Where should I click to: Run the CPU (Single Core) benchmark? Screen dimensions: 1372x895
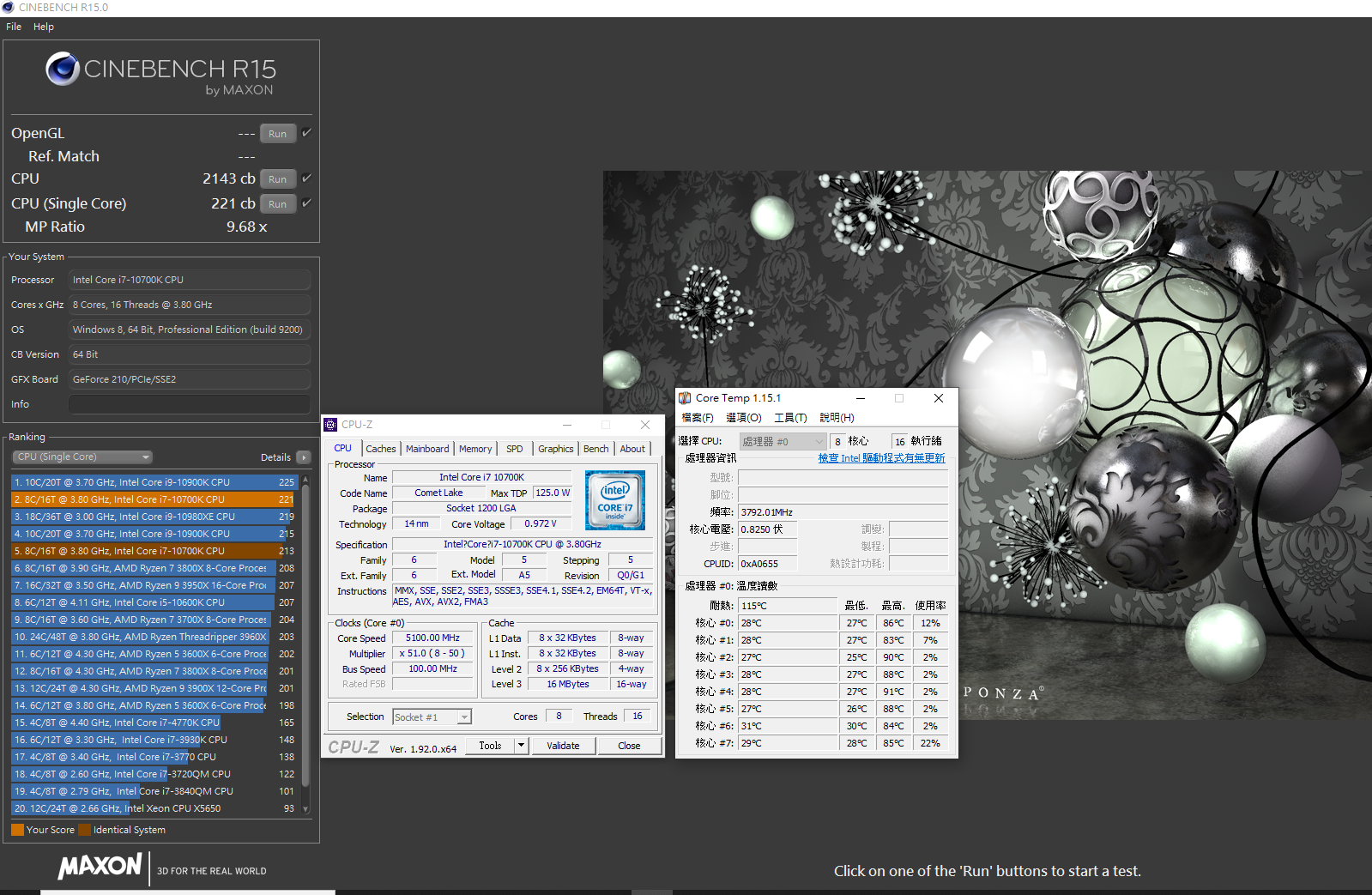point(278,204)
